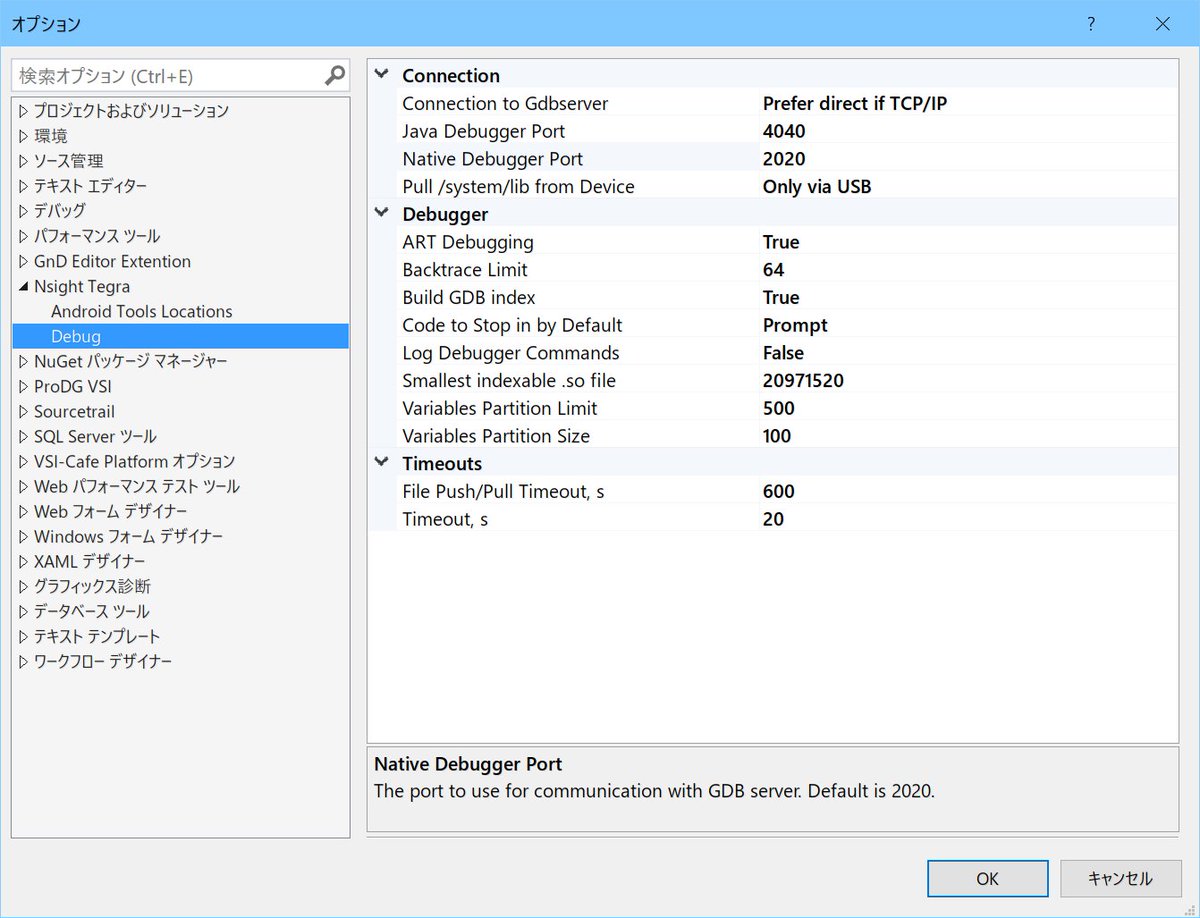Click the help question mark button
Screen dimensions: 1200x918
tap(1091, 23)
